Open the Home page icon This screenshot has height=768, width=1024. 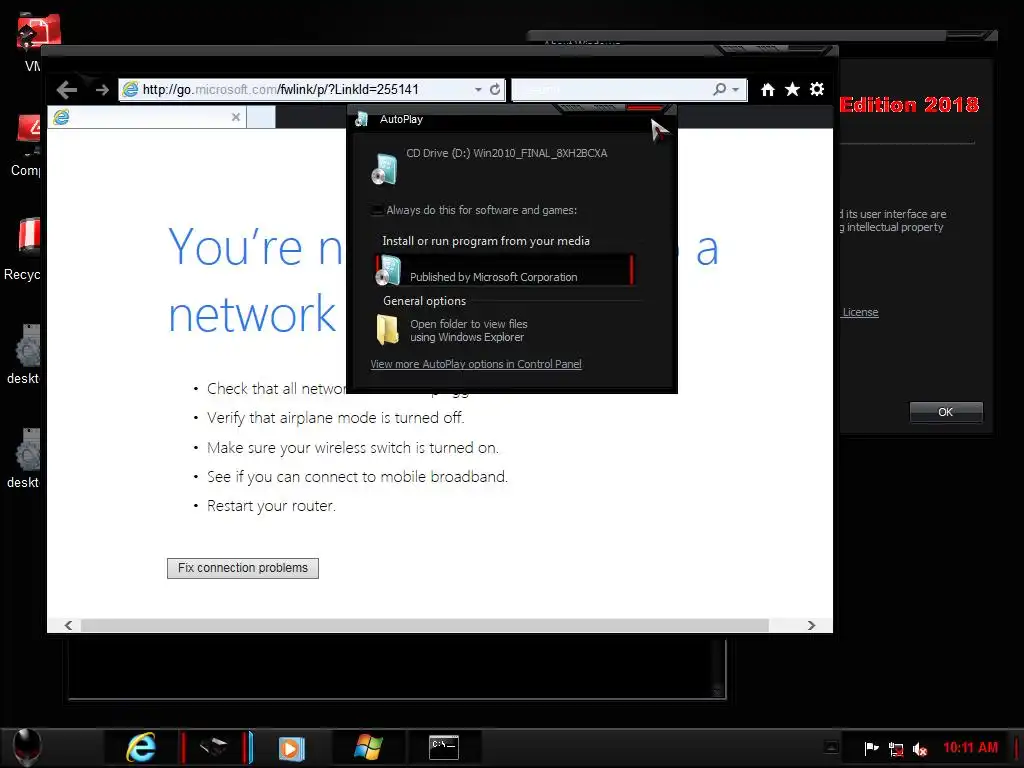(768, 89)
